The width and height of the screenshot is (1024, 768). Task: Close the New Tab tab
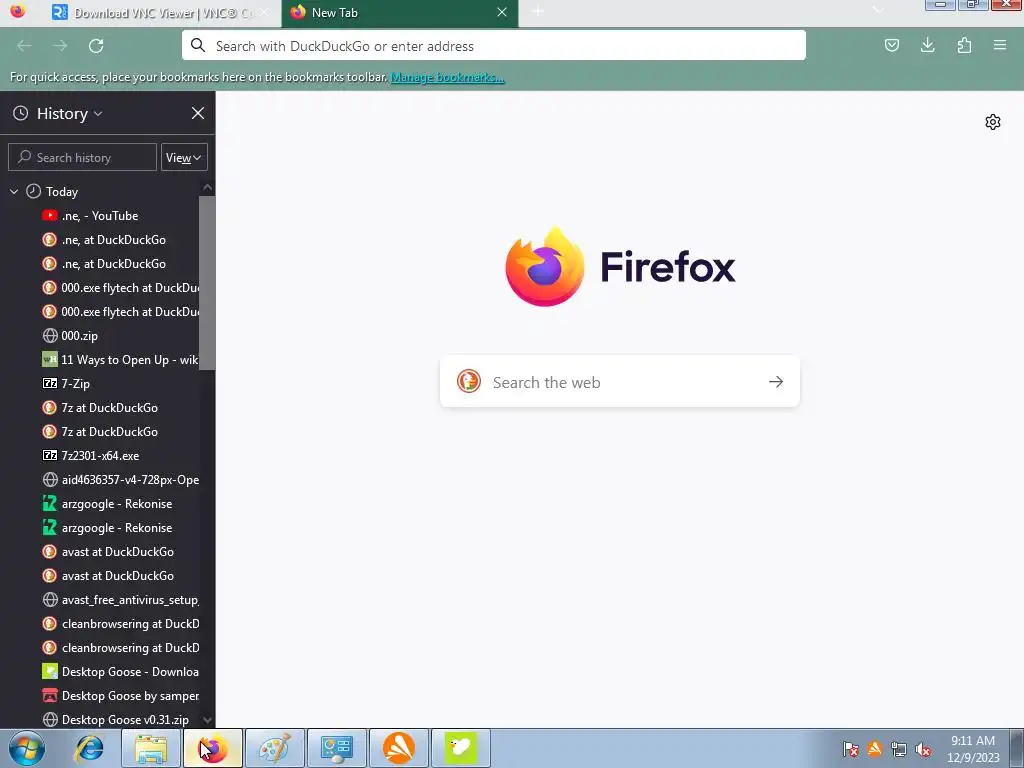pos(502,12)
